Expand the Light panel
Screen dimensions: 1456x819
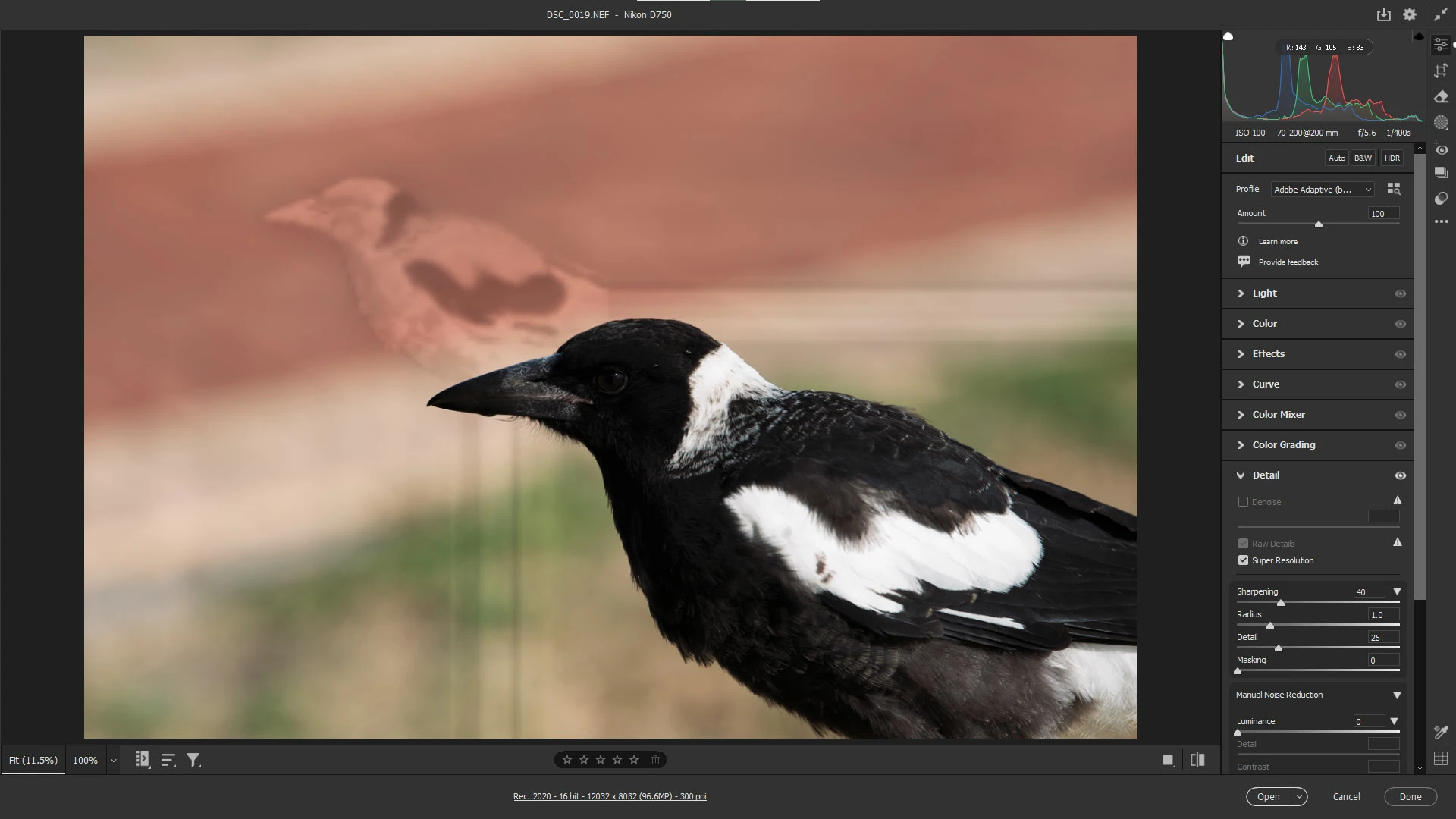coord(1264,293)
